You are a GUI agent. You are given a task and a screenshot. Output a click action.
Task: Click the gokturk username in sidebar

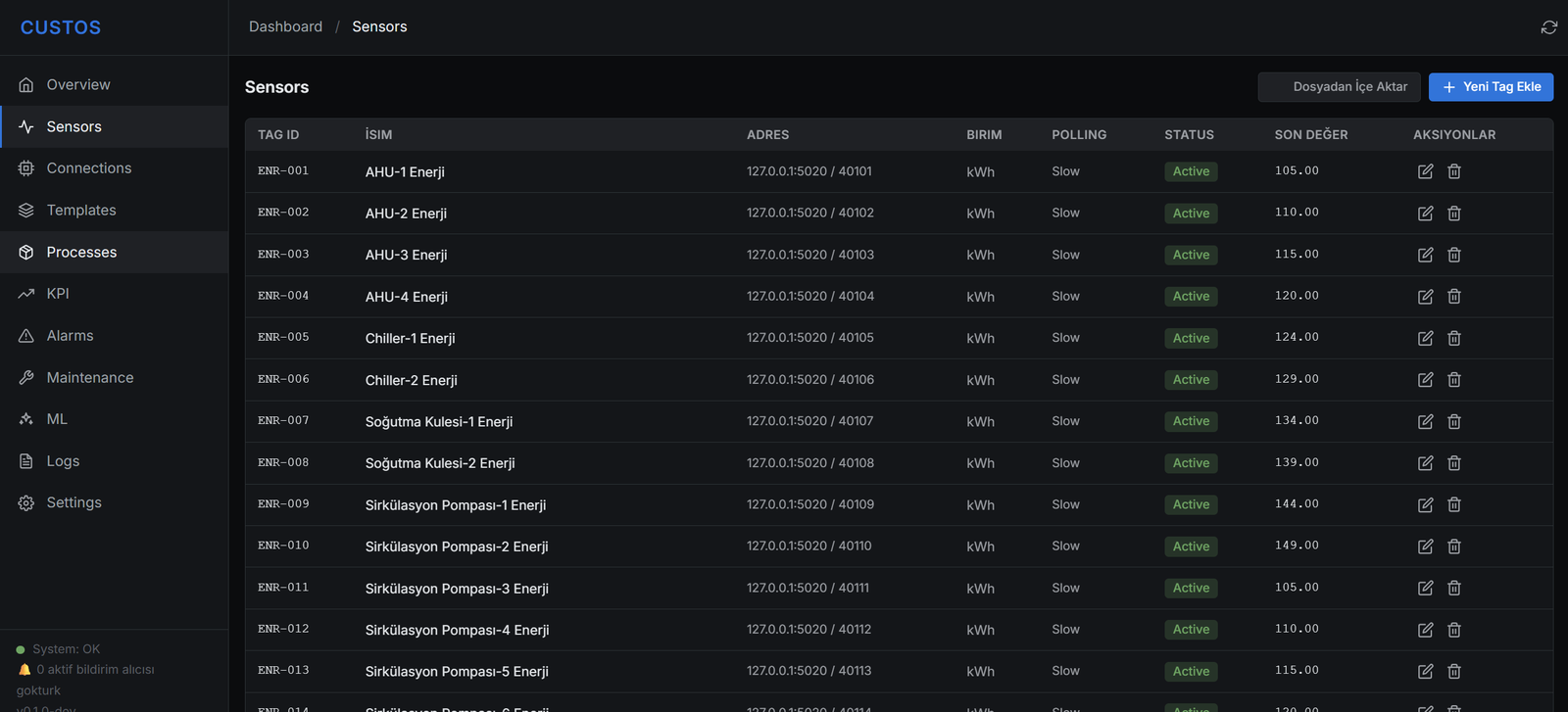[x=38, y=690]
